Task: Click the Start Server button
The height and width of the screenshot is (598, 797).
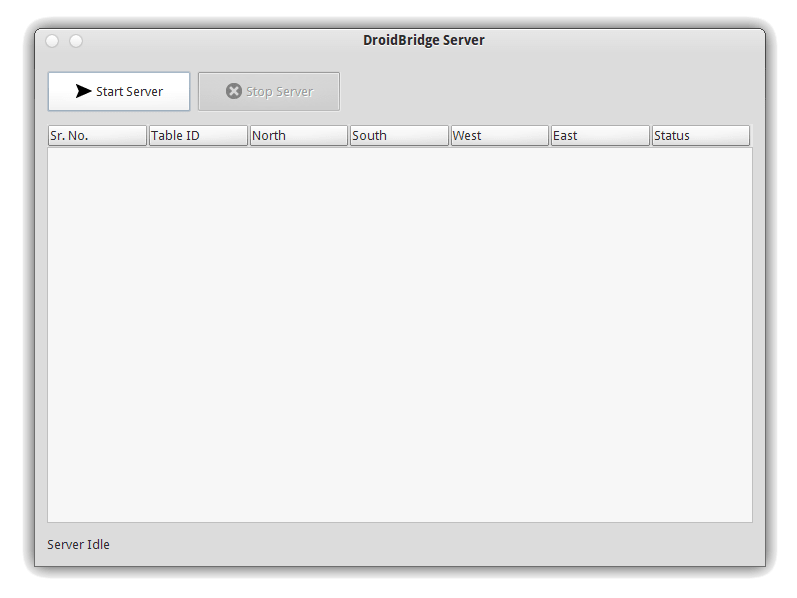Action: pos(119,92)
